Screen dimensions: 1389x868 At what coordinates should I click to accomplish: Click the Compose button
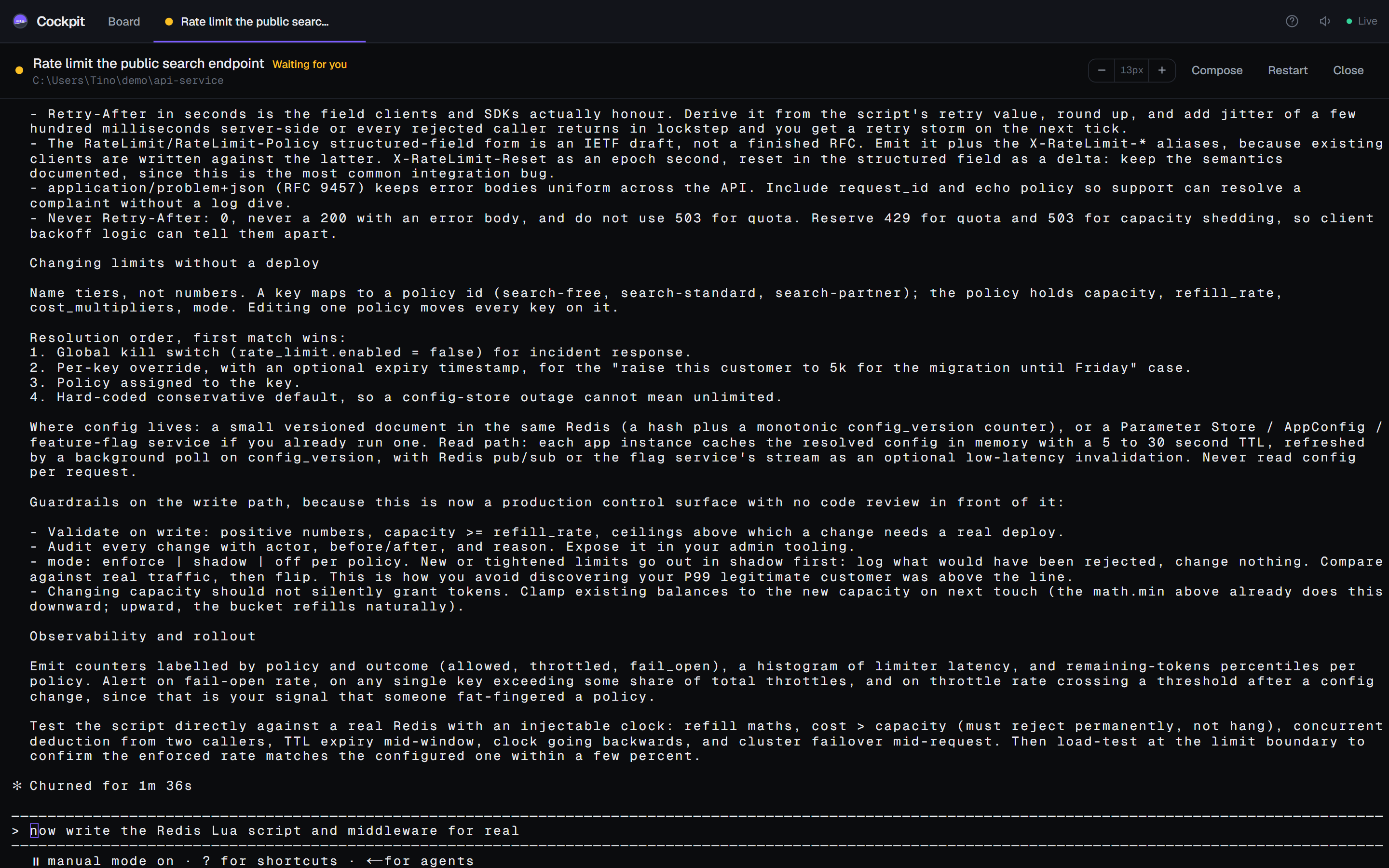point(1217,70)
